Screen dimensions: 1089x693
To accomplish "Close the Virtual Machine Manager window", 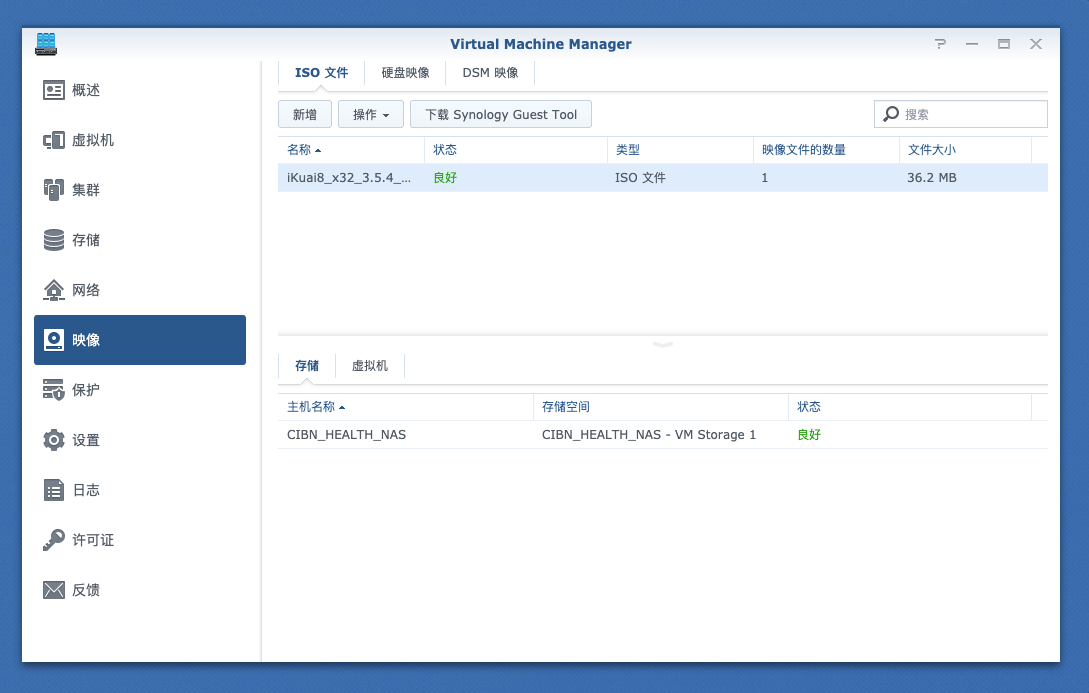I will [1036, 44].
